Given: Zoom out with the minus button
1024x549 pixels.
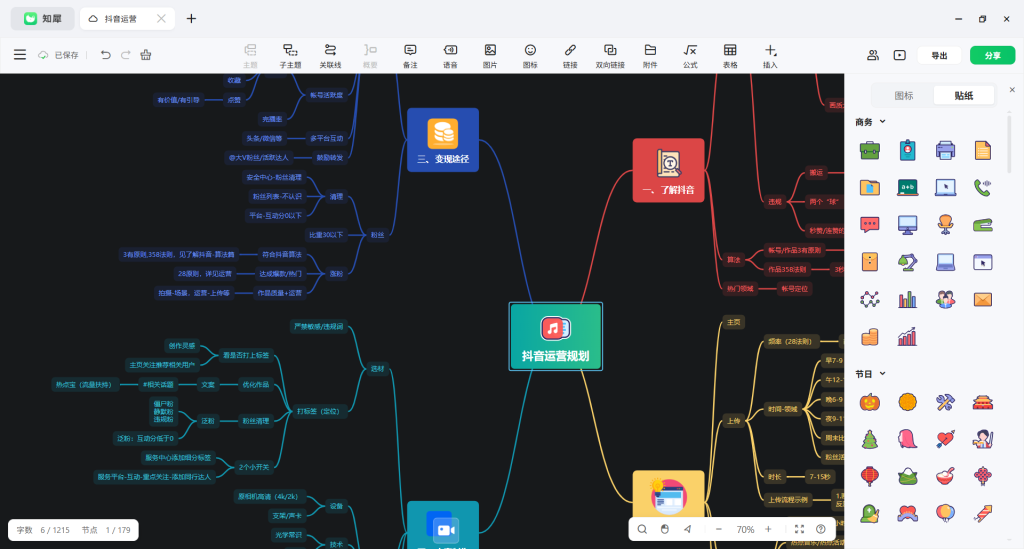Looking at the screenshot, I should tap(719, 529).
